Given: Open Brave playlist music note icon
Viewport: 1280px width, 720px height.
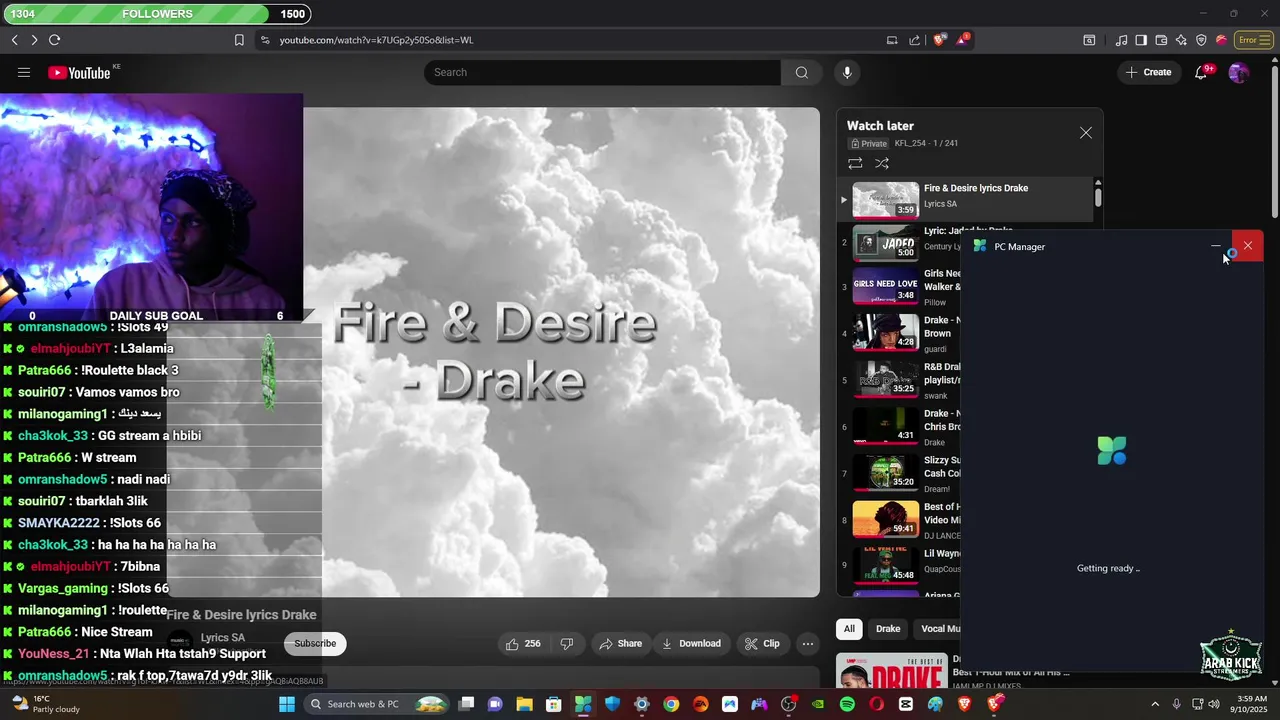Looking at the screenshot, I should coord(1122,40).
